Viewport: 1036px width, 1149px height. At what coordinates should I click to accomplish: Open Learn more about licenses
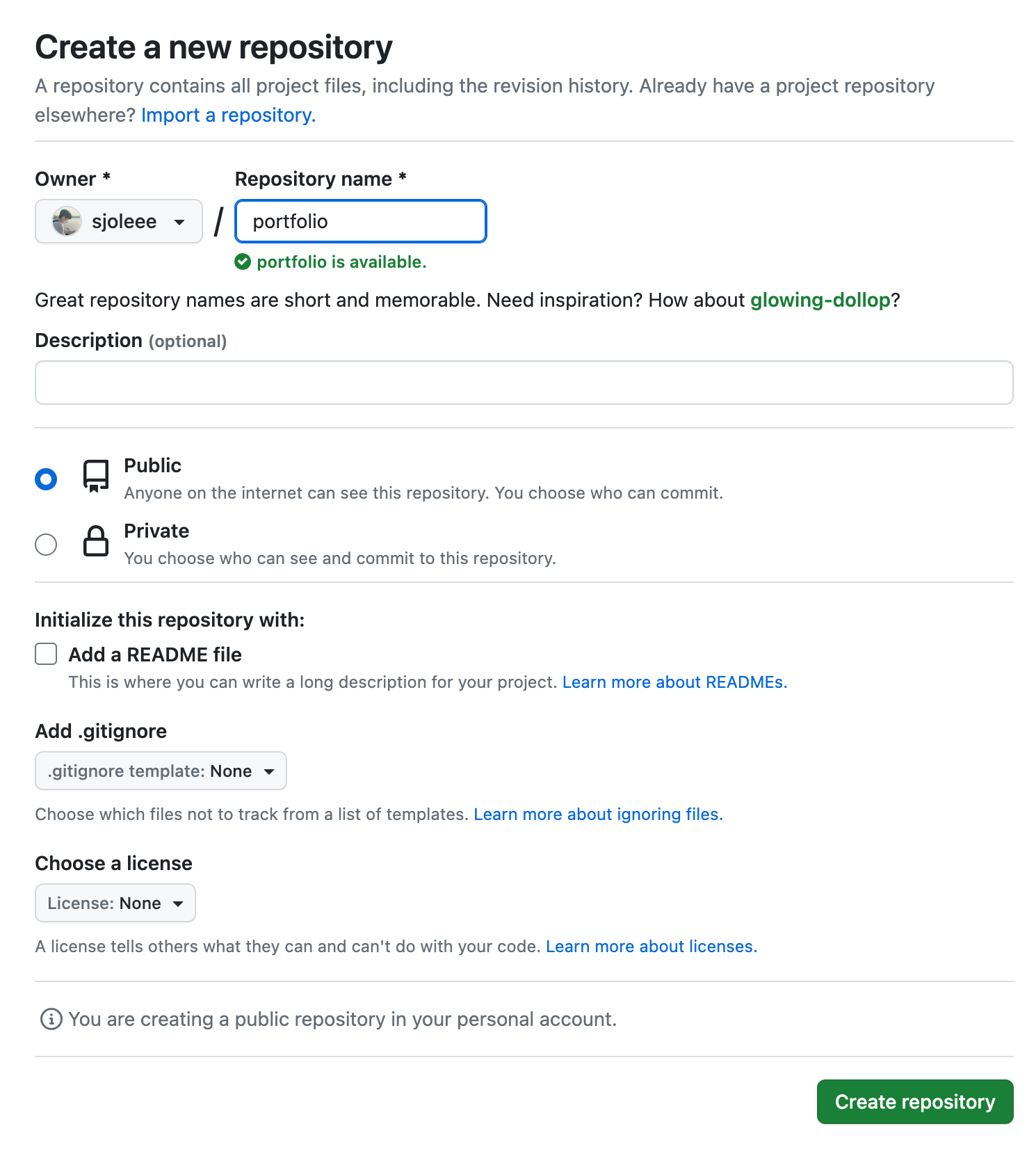tap(651, 946)
